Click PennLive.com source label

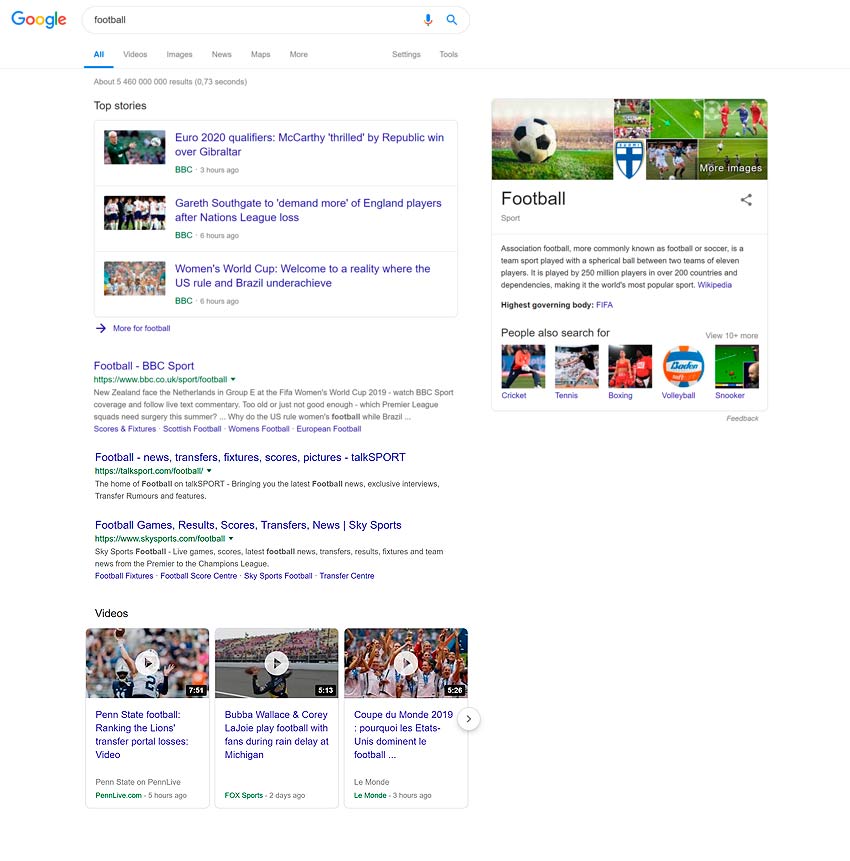tap(119, 795)
